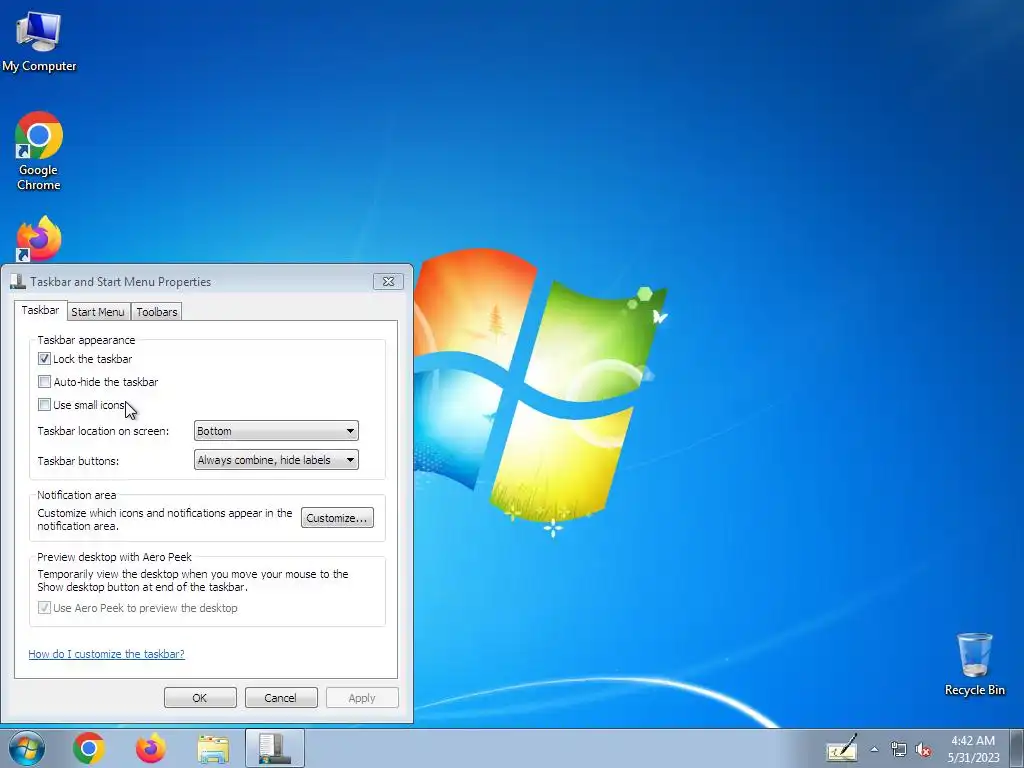Click the Windows Start orb
The image size is (1024, 768).
click(27, 748)
